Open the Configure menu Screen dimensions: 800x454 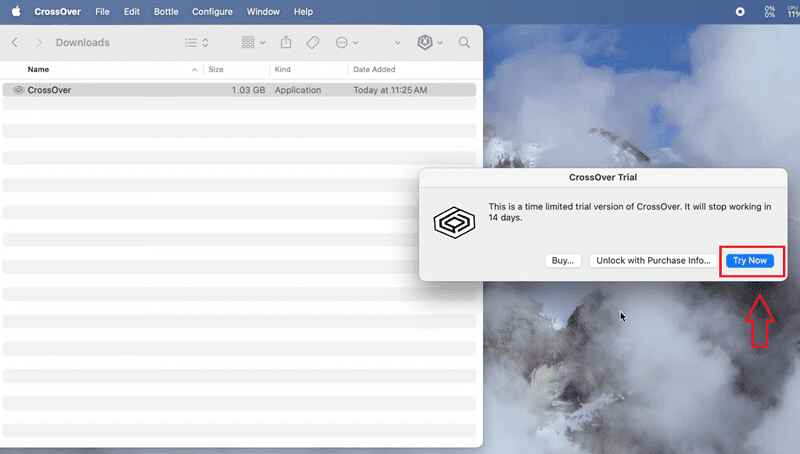click(x=212, y=11)
